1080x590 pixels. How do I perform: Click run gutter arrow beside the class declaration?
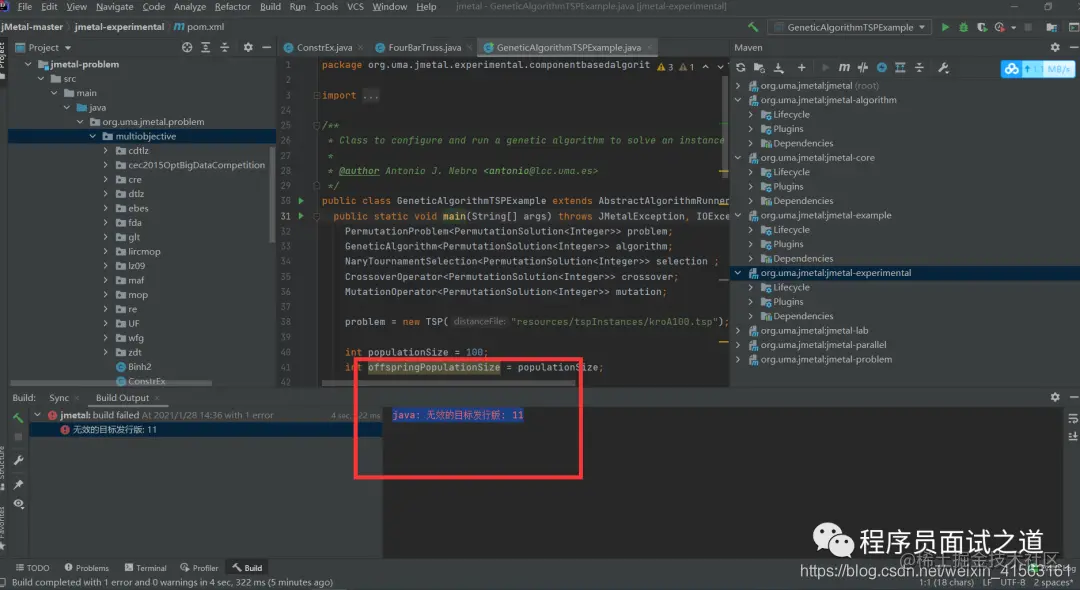point(301,201)
